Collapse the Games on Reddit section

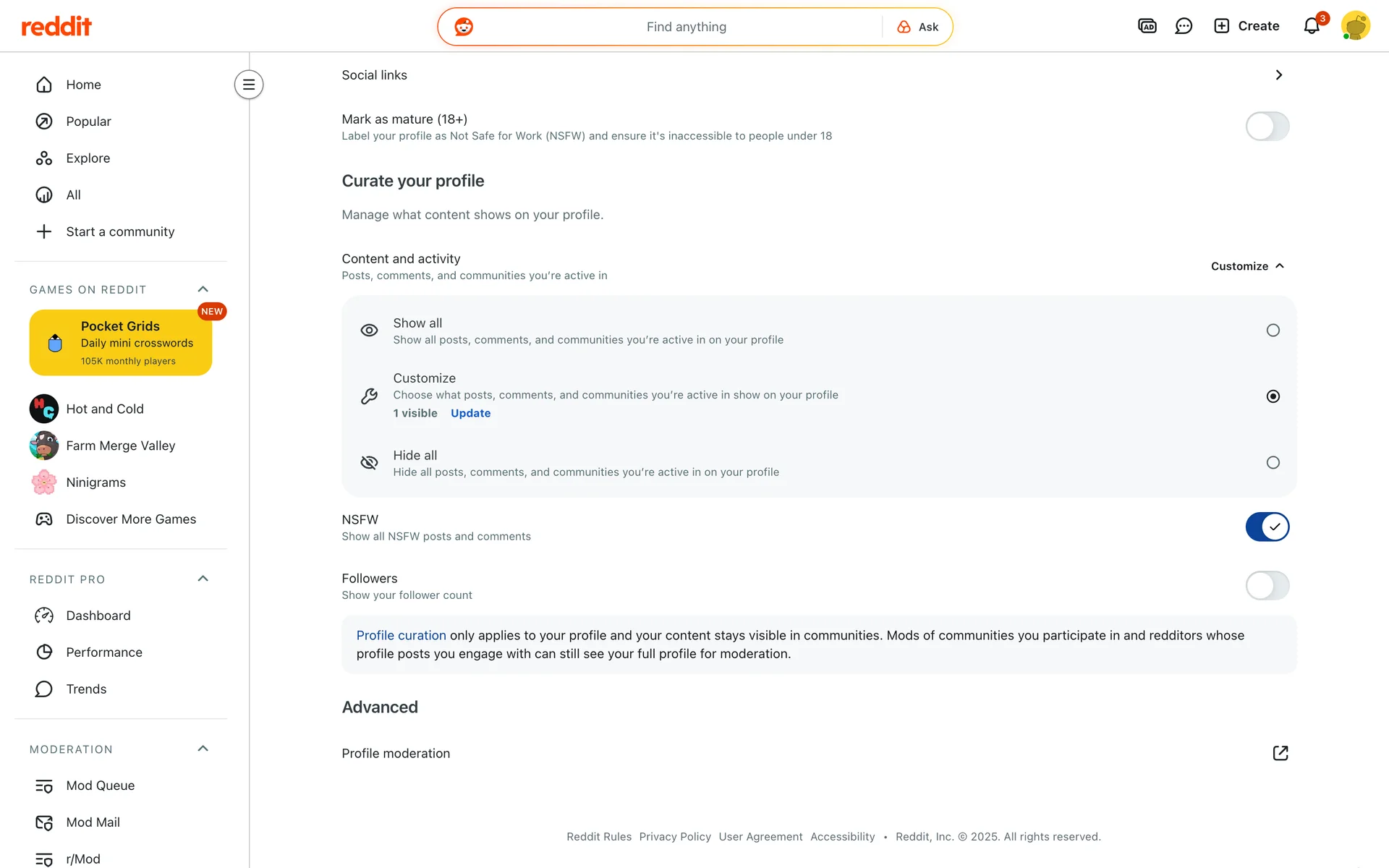click(203, 289)
